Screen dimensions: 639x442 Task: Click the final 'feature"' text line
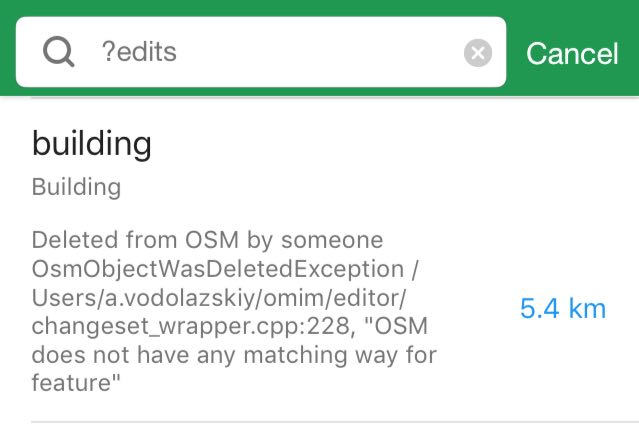tap(76, 383)
